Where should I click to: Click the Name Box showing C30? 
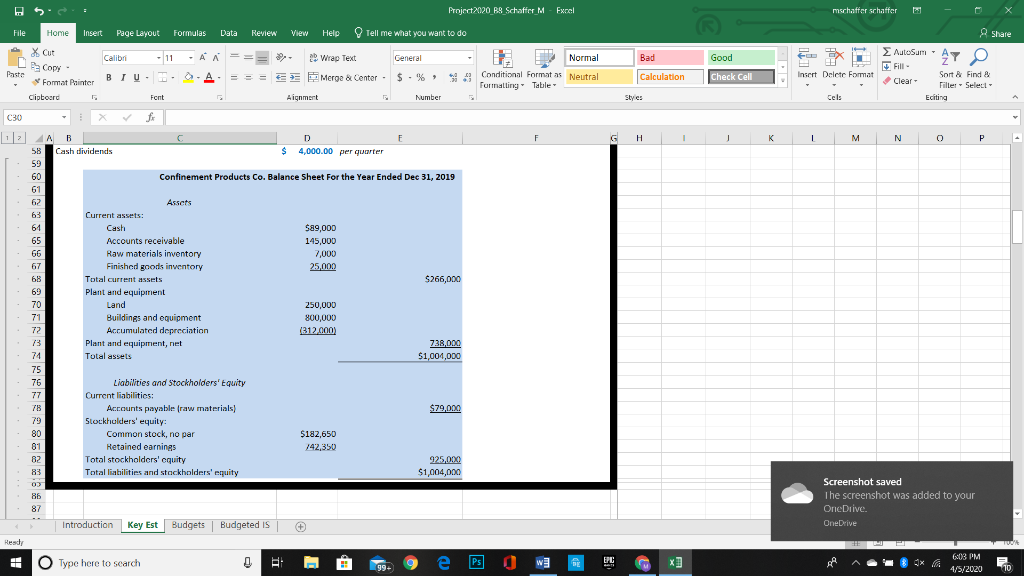point(37,118)
